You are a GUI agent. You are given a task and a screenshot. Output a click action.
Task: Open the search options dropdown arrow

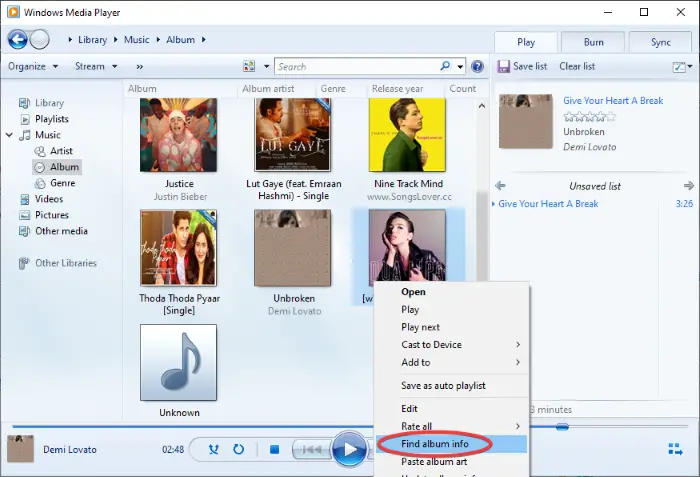coord(460,67)
